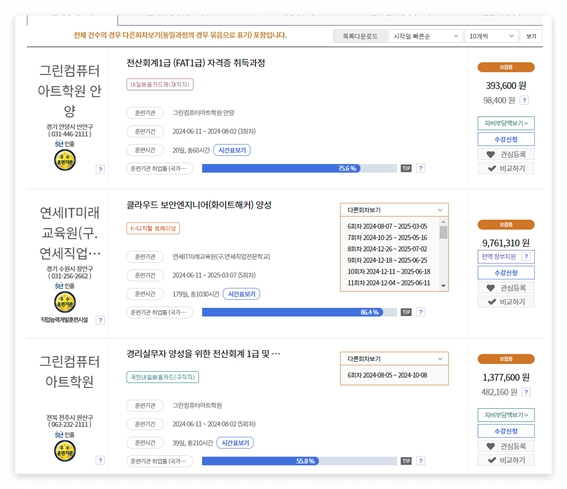Select 11회차 2024-12-04 ~ 2025-06-11
Viewport: 567px width, 489px height.
point(389,283)
